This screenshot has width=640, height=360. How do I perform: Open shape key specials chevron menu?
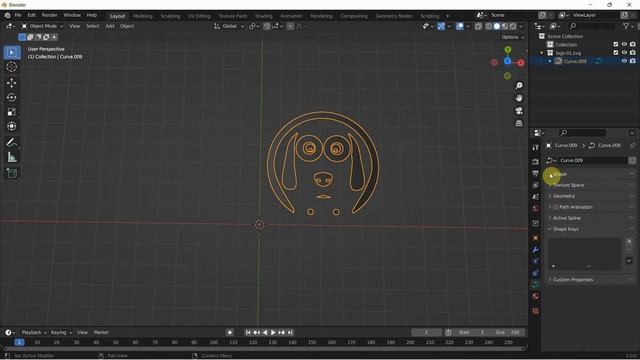point(629,260)
